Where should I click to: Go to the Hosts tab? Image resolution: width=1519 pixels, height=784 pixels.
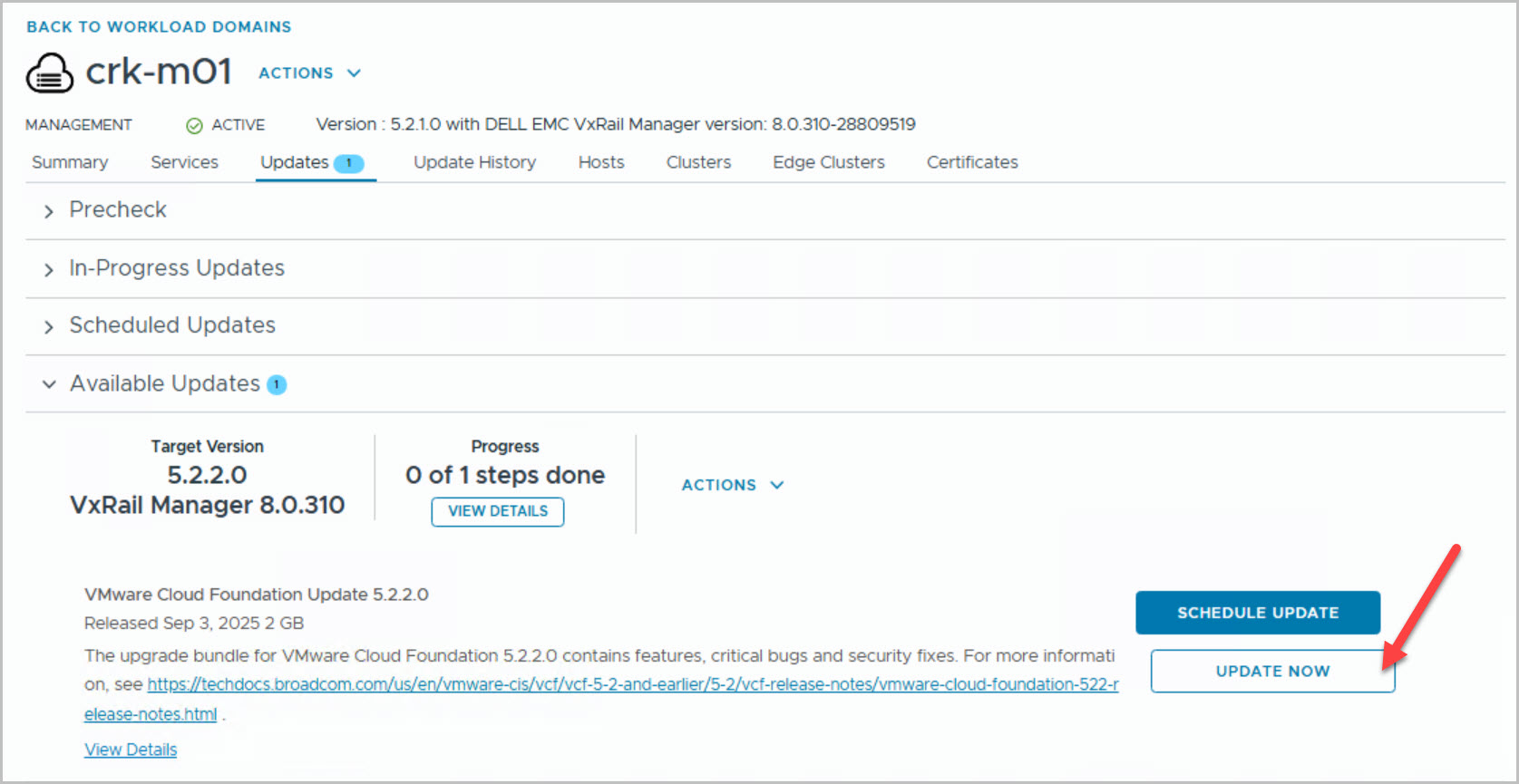pyautogui.click(x=601, y=162)
